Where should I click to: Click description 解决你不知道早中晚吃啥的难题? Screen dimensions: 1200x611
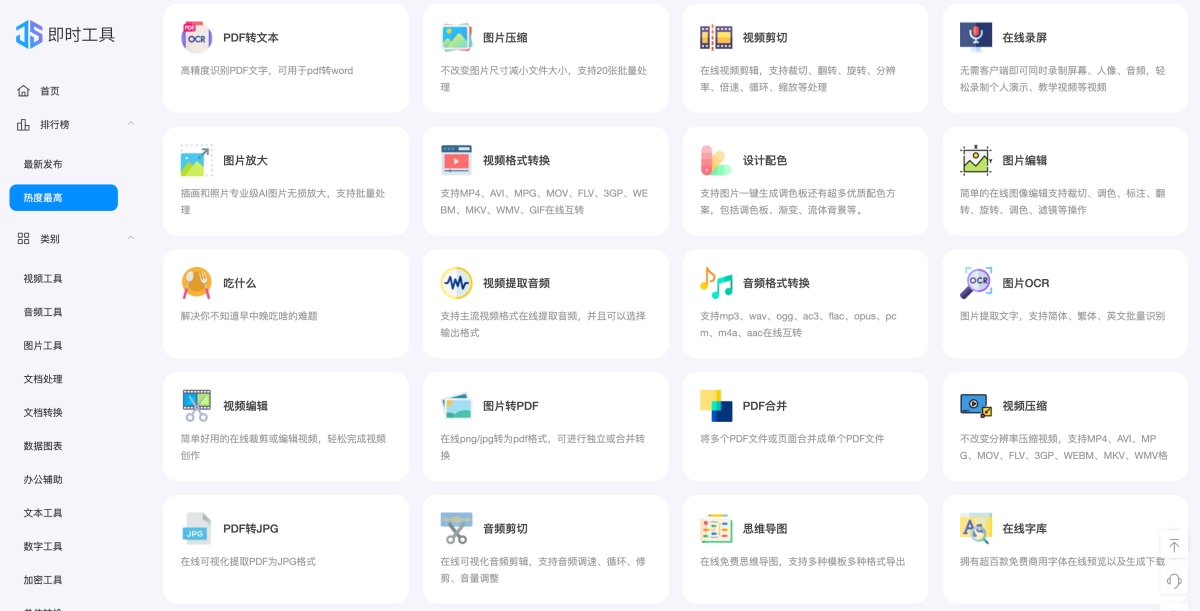click(249, 316)
